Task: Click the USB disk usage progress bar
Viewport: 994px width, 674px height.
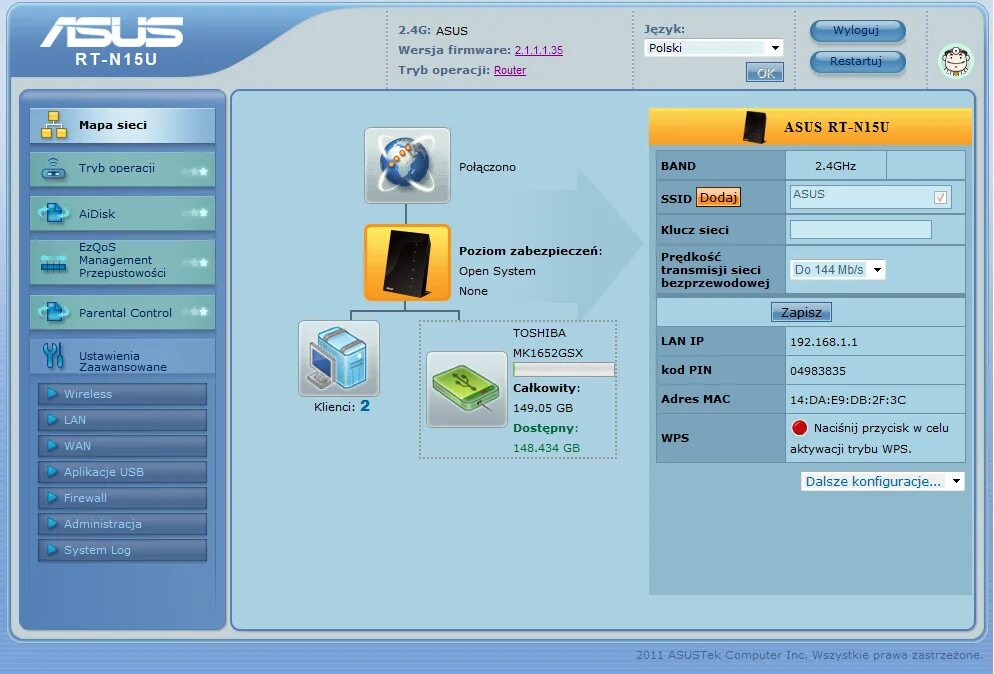Action: pos(564,369)
